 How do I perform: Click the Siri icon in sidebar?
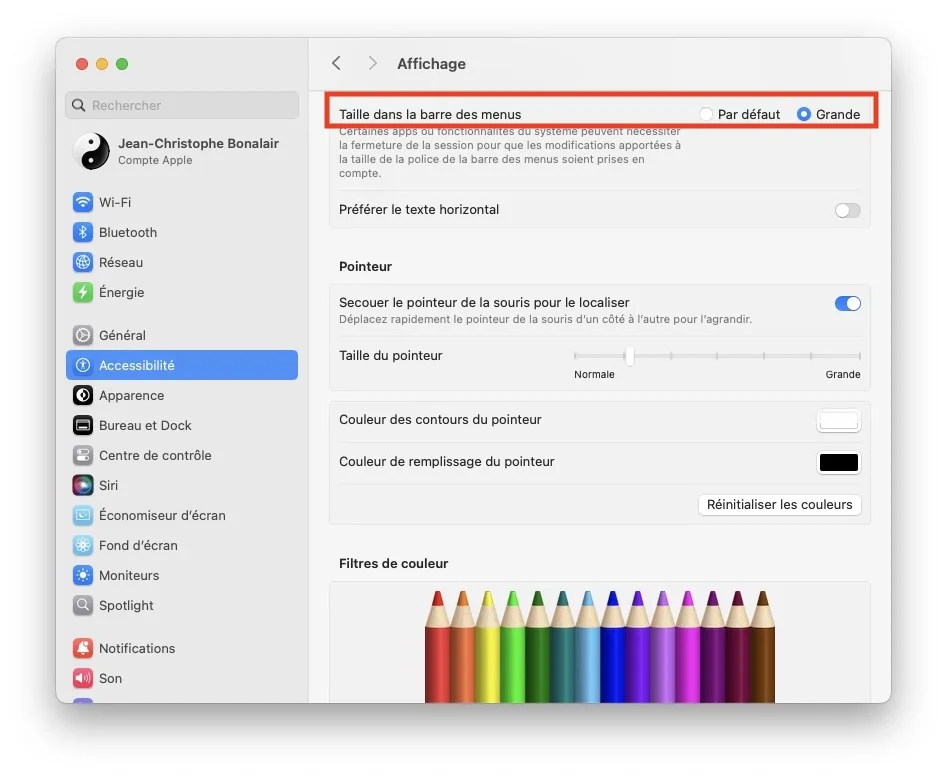83,485
